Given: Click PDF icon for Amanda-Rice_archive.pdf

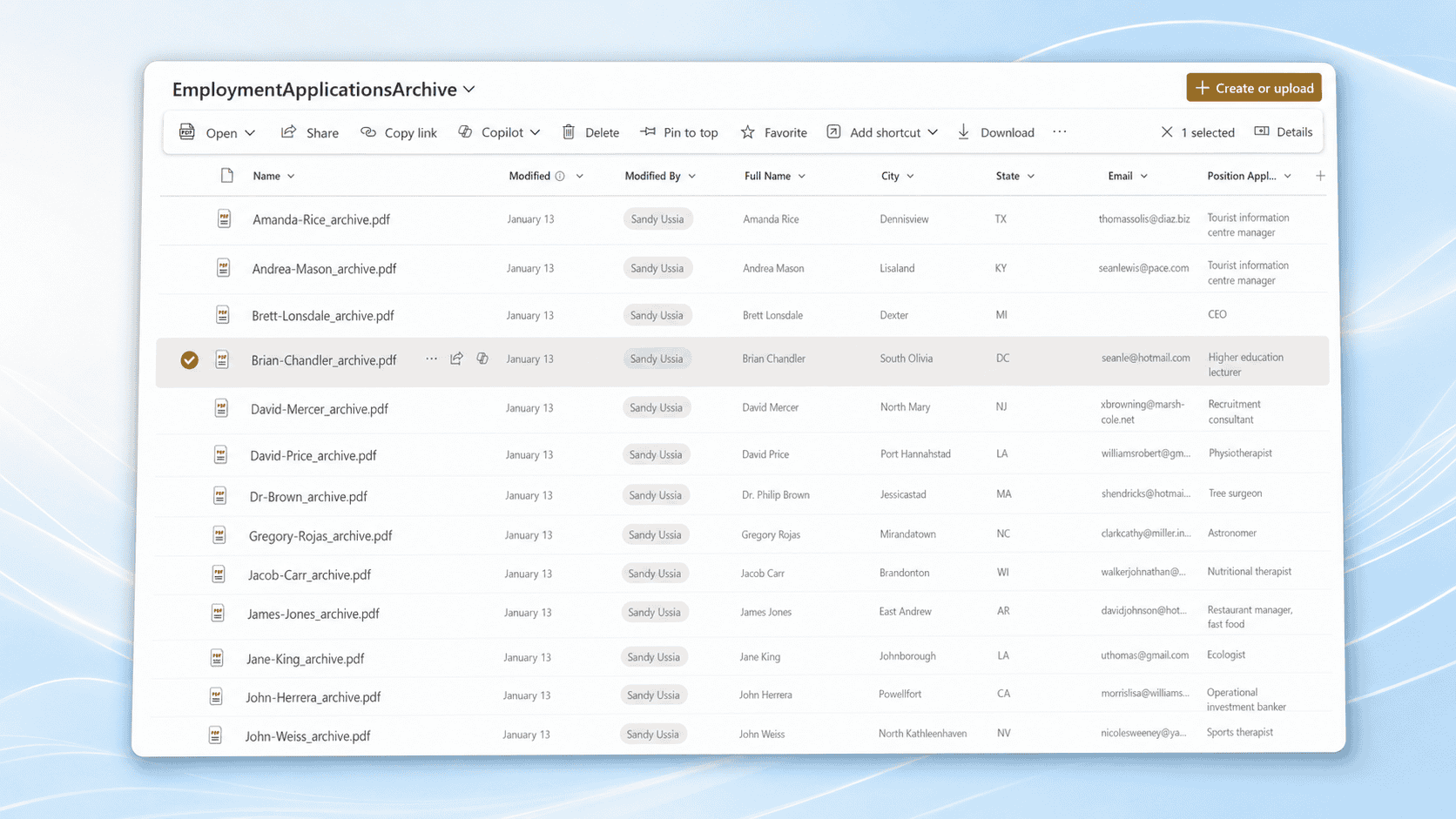Looking at the screenshot, I should [225, 219].
